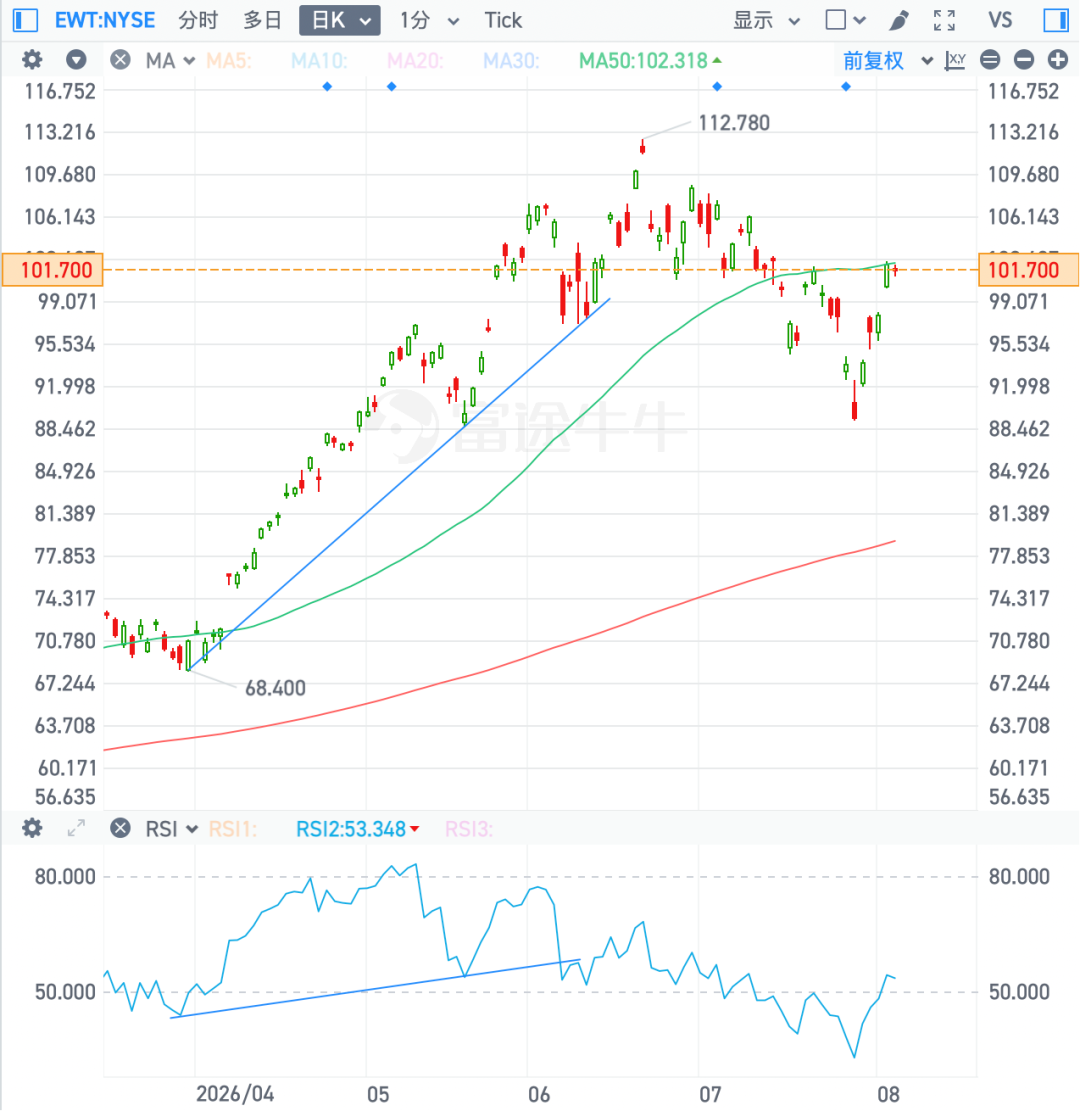This screenshot has height=1111, width=1080.
Task: Switch to Tick view
Action: click(503, 20)
